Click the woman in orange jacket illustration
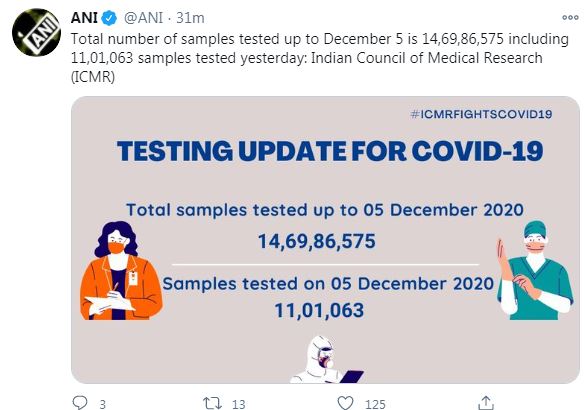The height and width of the screenshot is (410, 585). tap(120, 270)
